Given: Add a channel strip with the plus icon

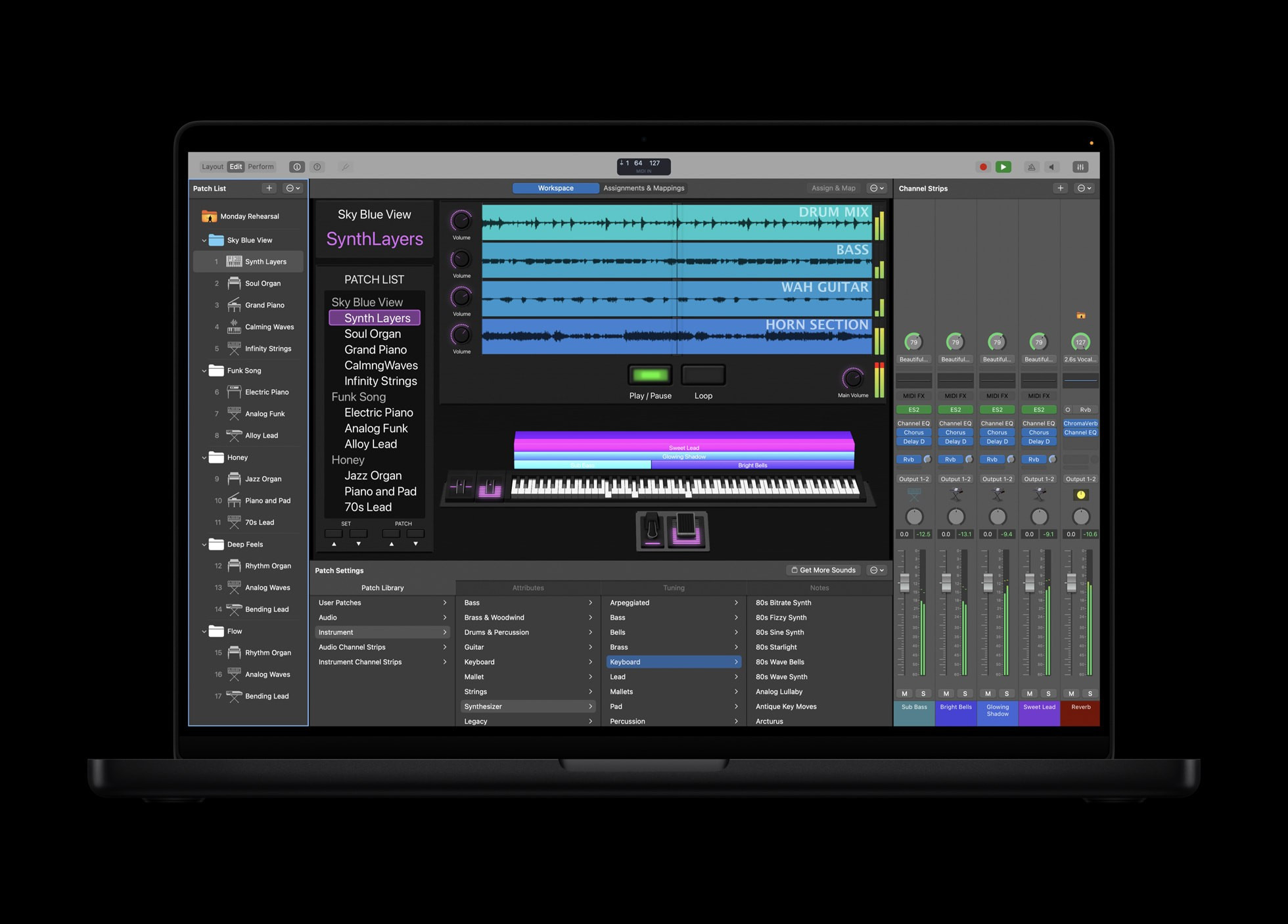Looking at the screenshot, I should (x=1060, y=188).
